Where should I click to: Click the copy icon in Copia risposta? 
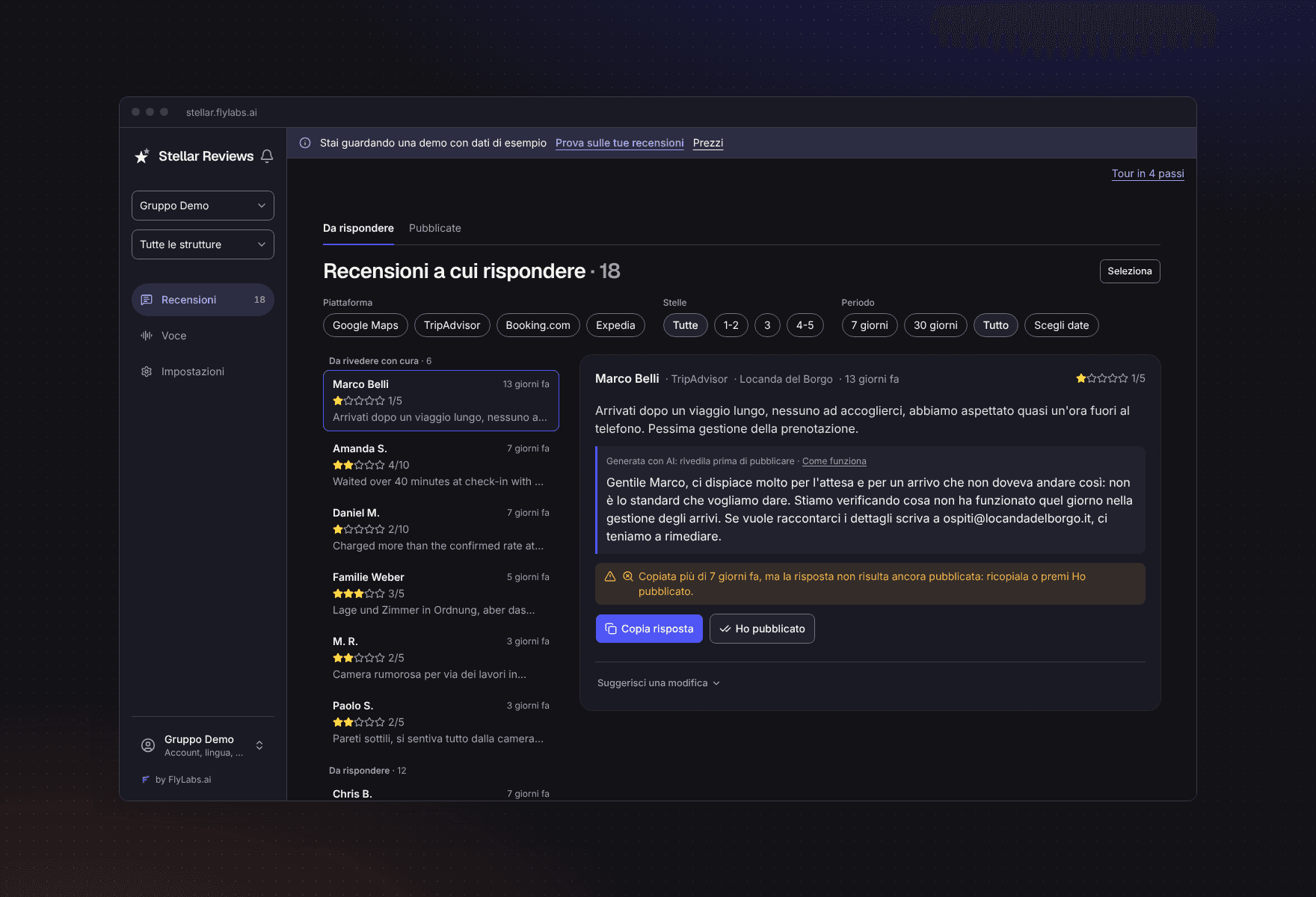coord(611,629)
